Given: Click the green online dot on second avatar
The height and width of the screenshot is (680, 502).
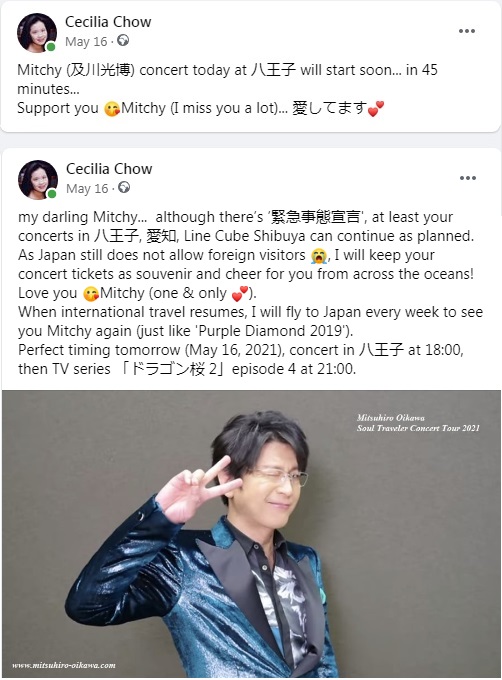Looking at the screenshot, I should pos(52,193).
